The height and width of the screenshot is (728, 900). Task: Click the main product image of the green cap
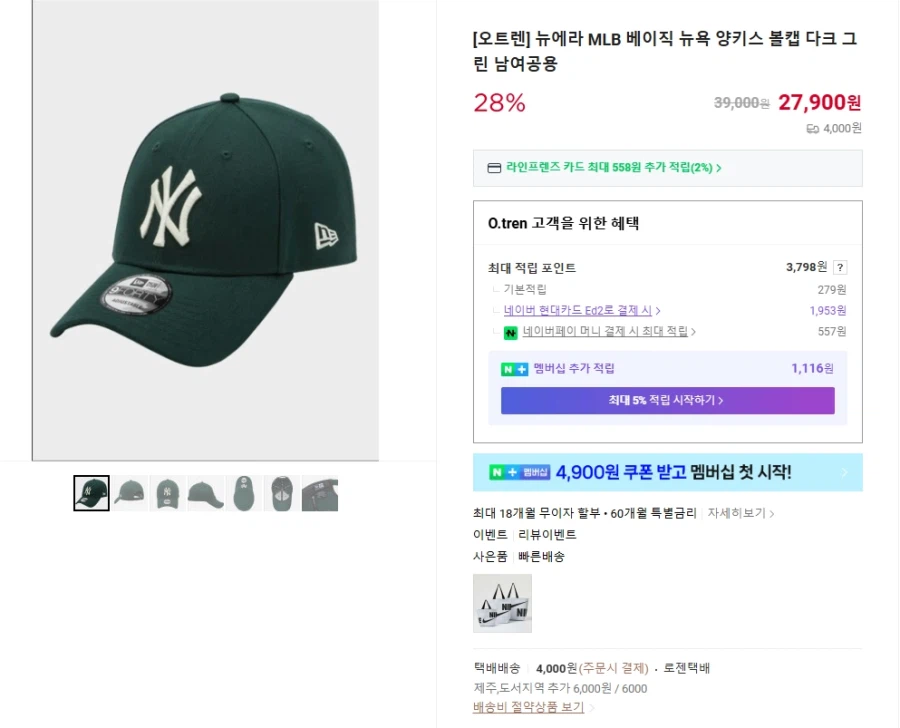tap(205, 230)
